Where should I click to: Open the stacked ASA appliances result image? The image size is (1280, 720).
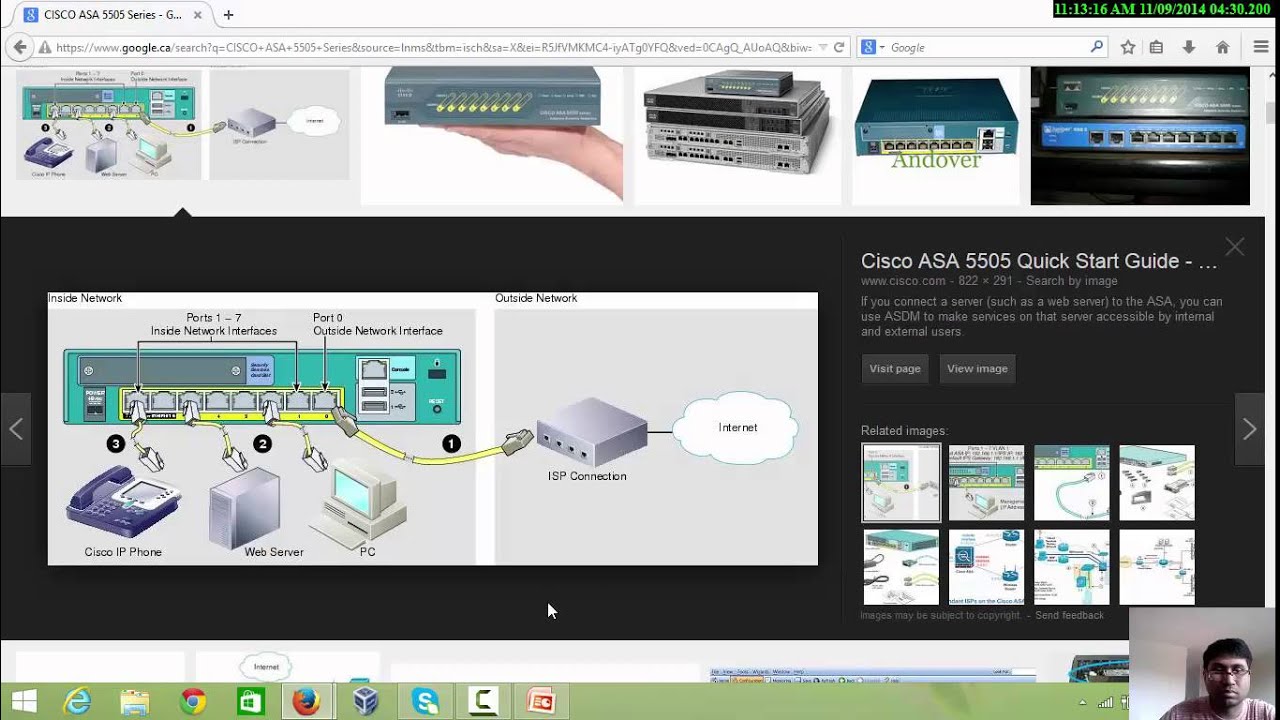737,135
